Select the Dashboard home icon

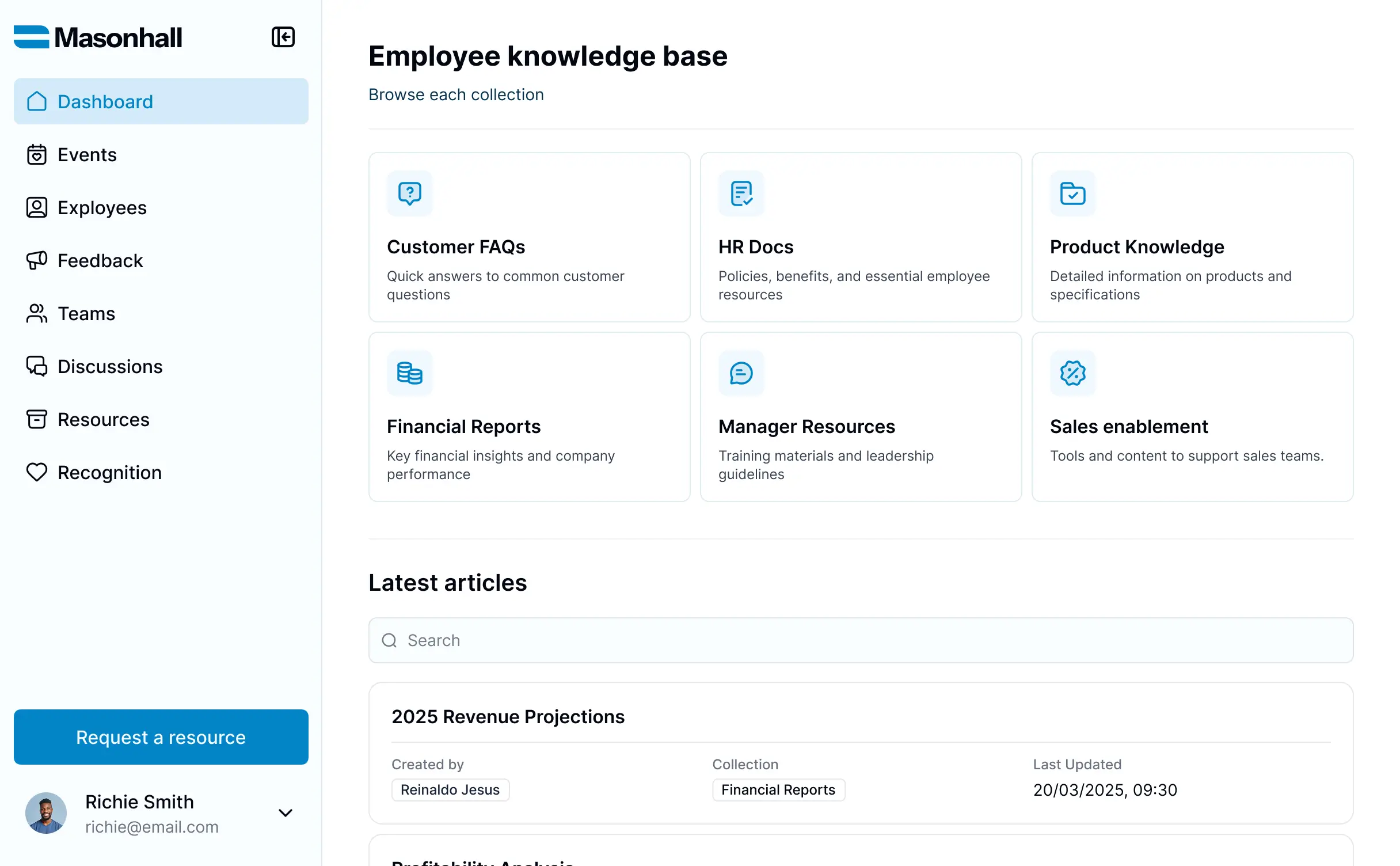tap(37, 101)
